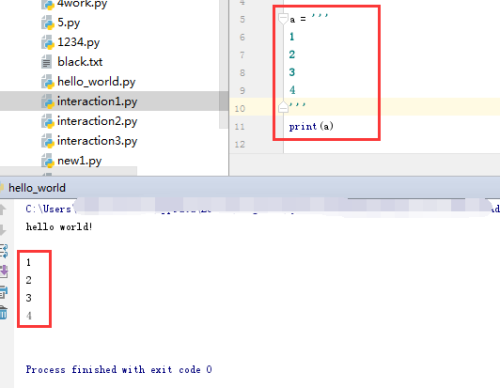Click the up the stack trace arrow

pos(2,209)
